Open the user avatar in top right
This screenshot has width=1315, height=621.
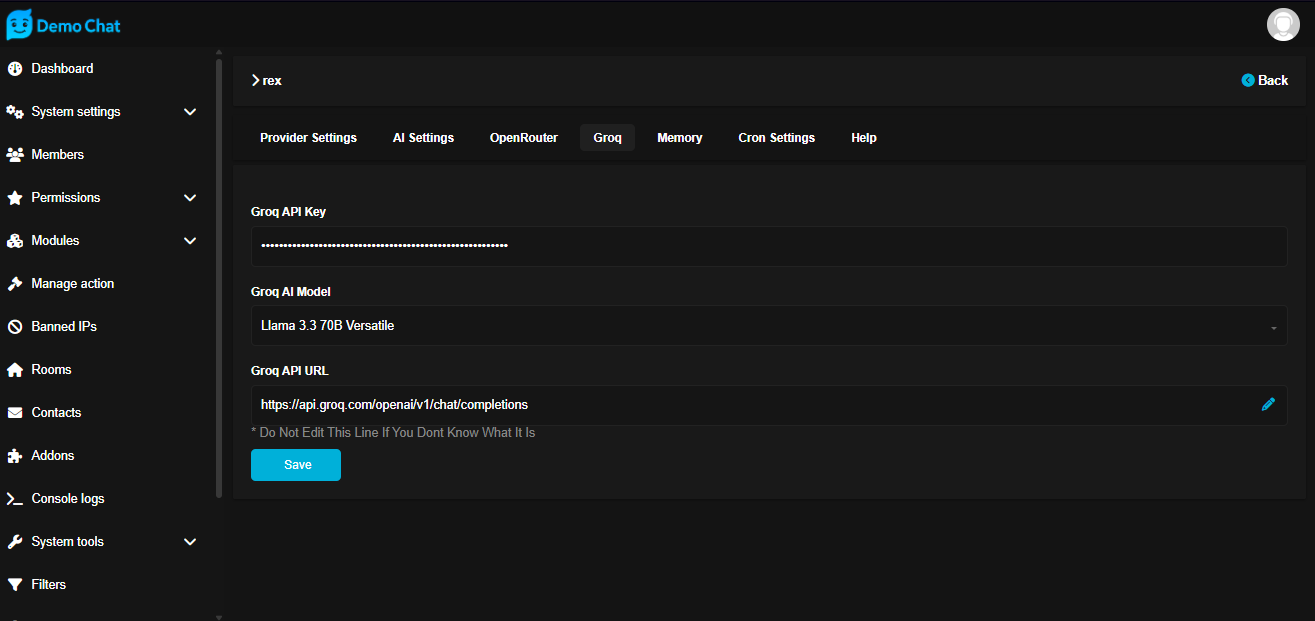(x=1283, y=24)
